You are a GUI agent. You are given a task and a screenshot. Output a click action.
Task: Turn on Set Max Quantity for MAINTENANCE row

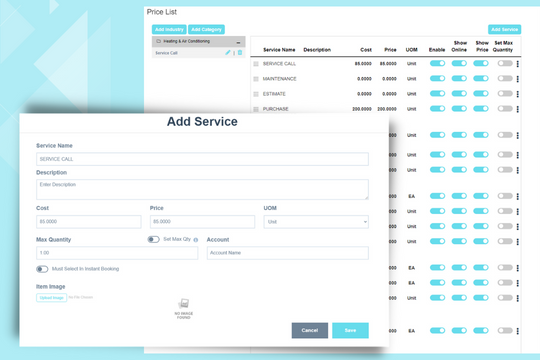505,79
